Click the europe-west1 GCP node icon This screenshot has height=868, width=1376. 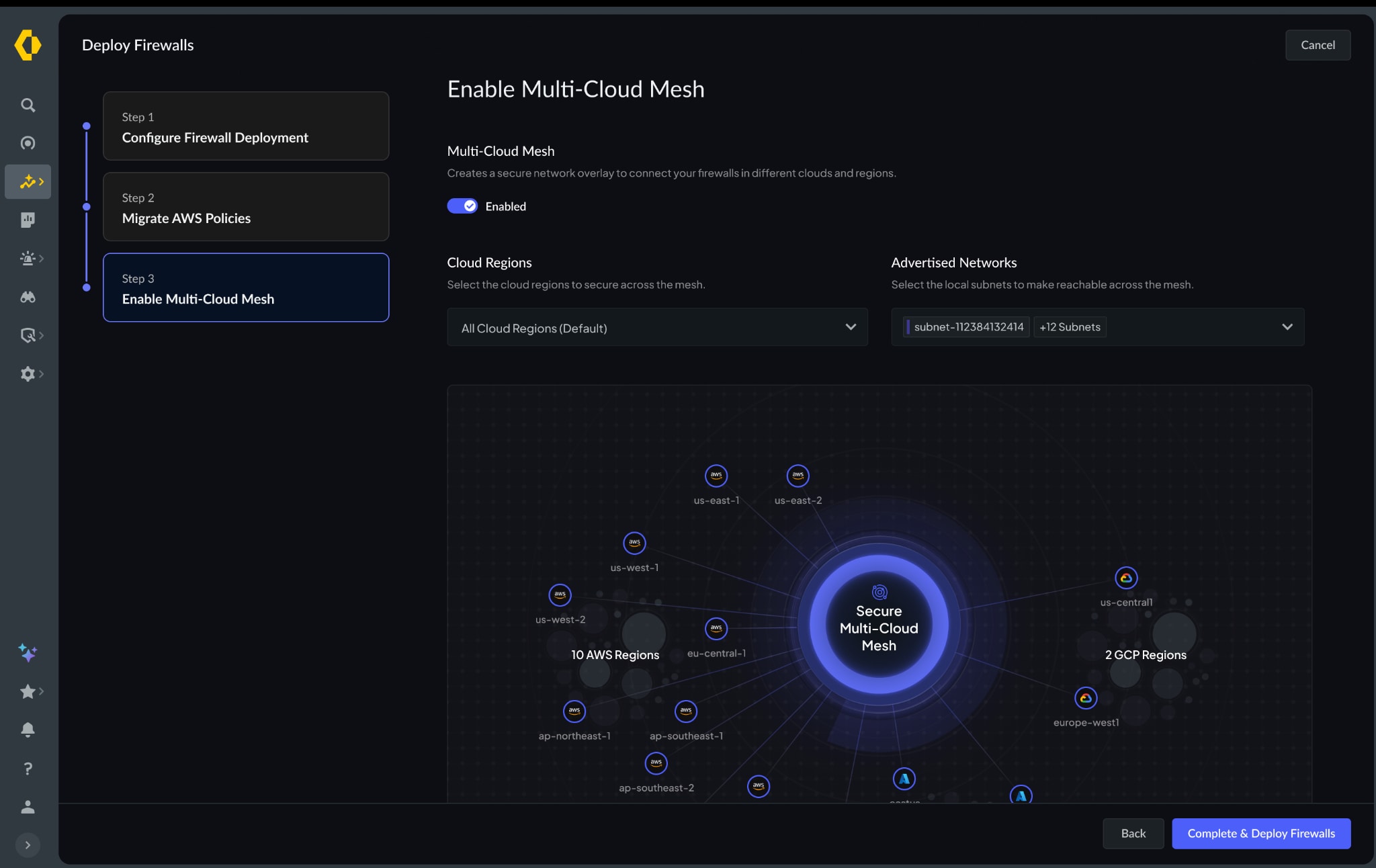(x=1086, y=698)
